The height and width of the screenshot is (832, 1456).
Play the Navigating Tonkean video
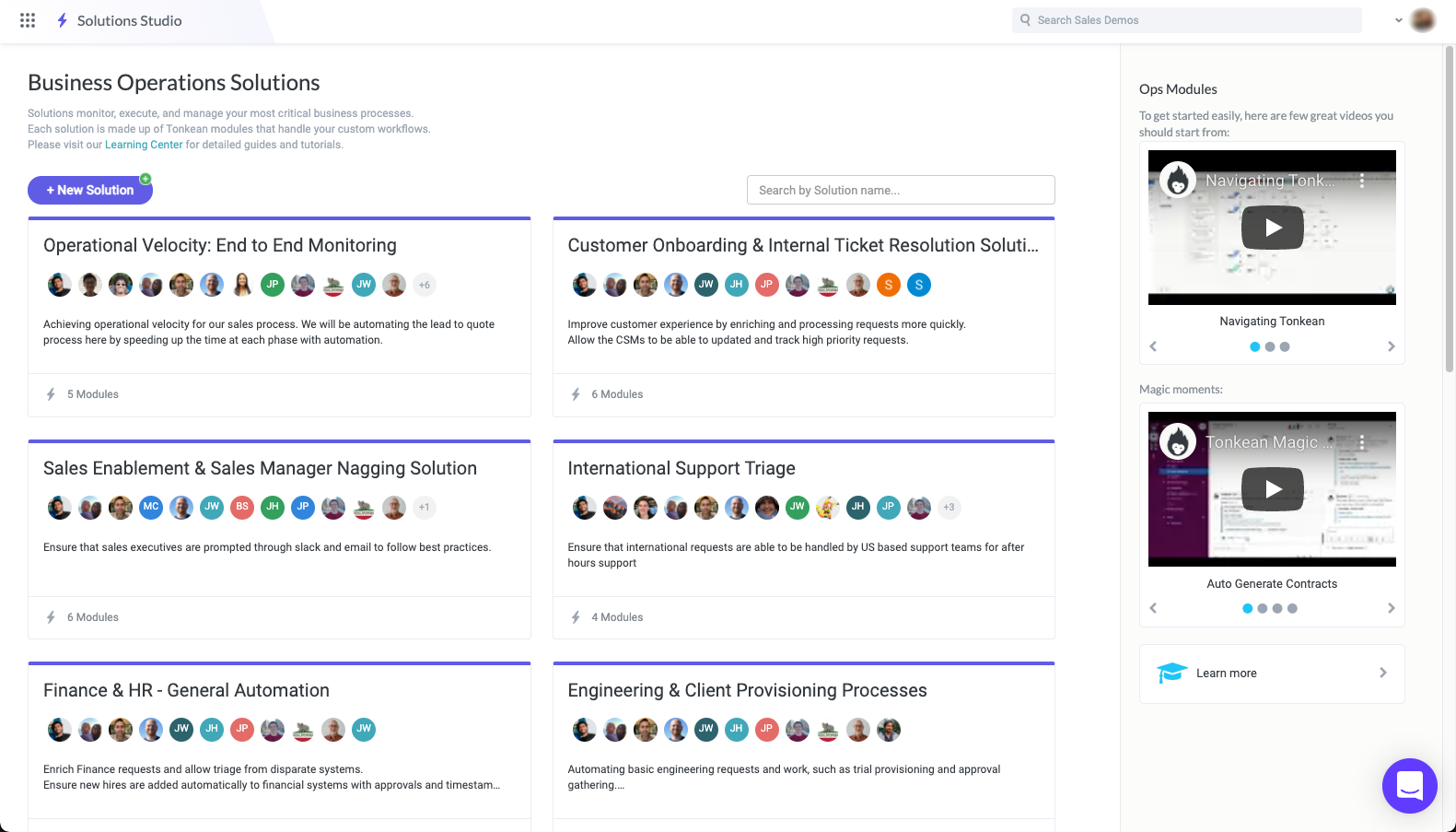(x=1272, y=228)
